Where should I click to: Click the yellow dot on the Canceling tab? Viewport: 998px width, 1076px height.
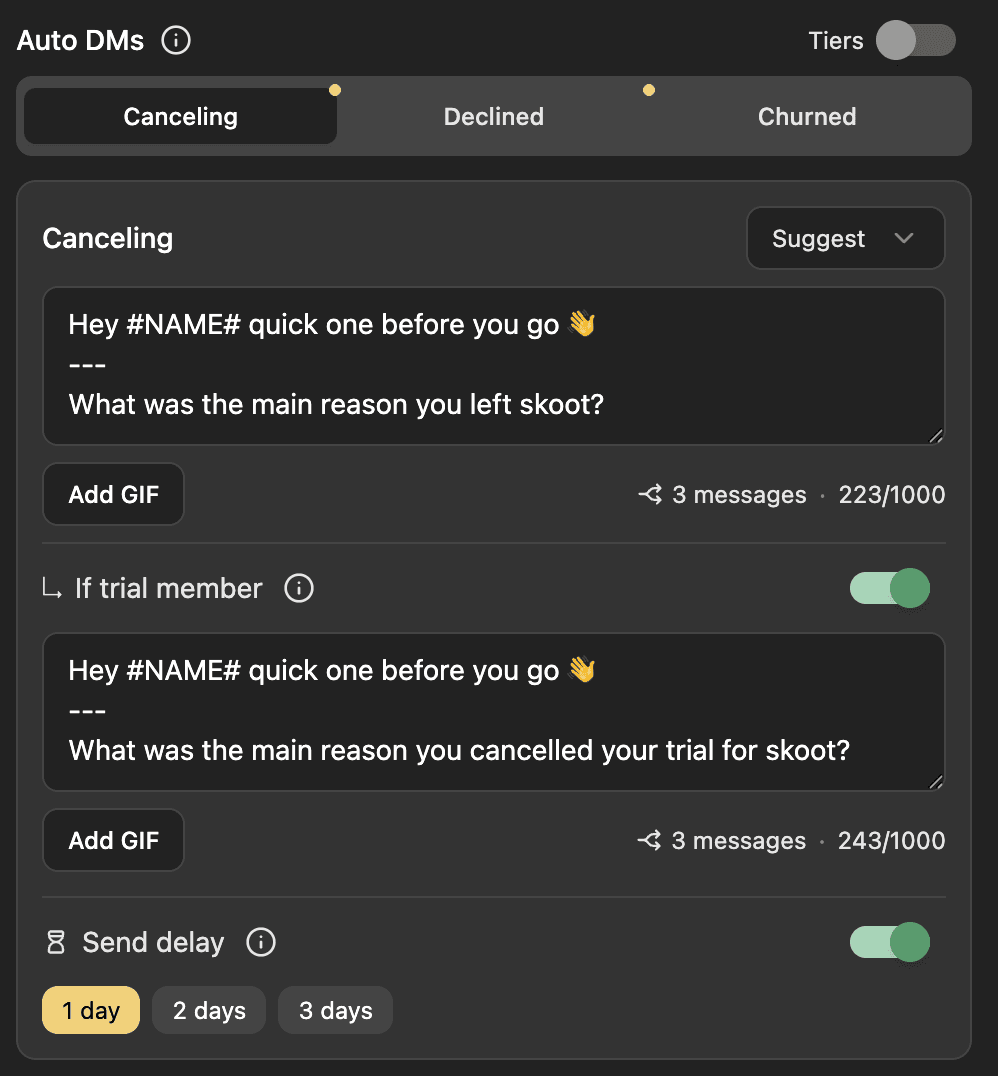point(335,89)
